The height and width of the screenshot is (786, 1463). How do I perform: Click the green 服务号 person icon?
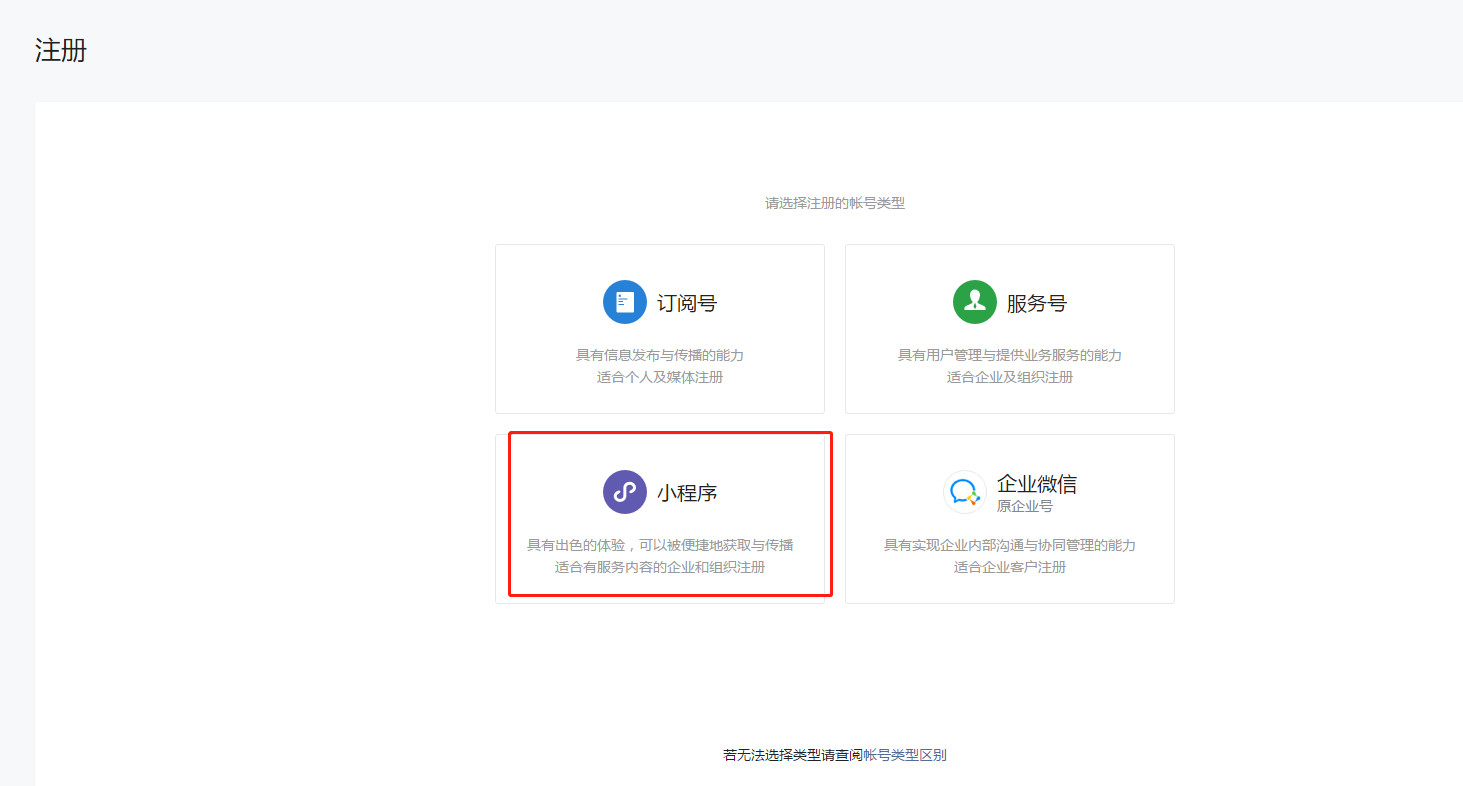pyautogui.click(x=975, y=302)
